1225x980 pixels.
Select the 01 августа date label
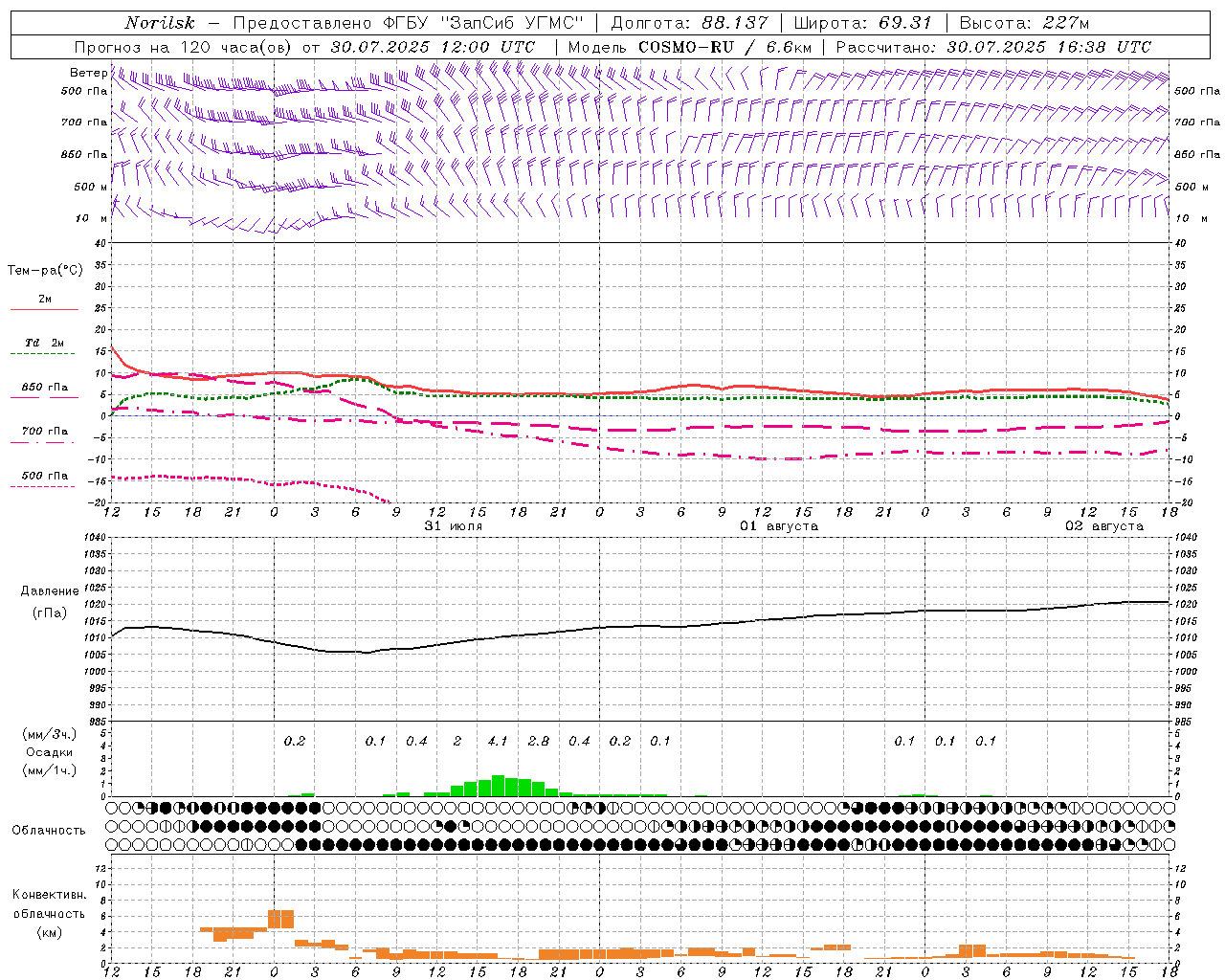tap(779, 526)
